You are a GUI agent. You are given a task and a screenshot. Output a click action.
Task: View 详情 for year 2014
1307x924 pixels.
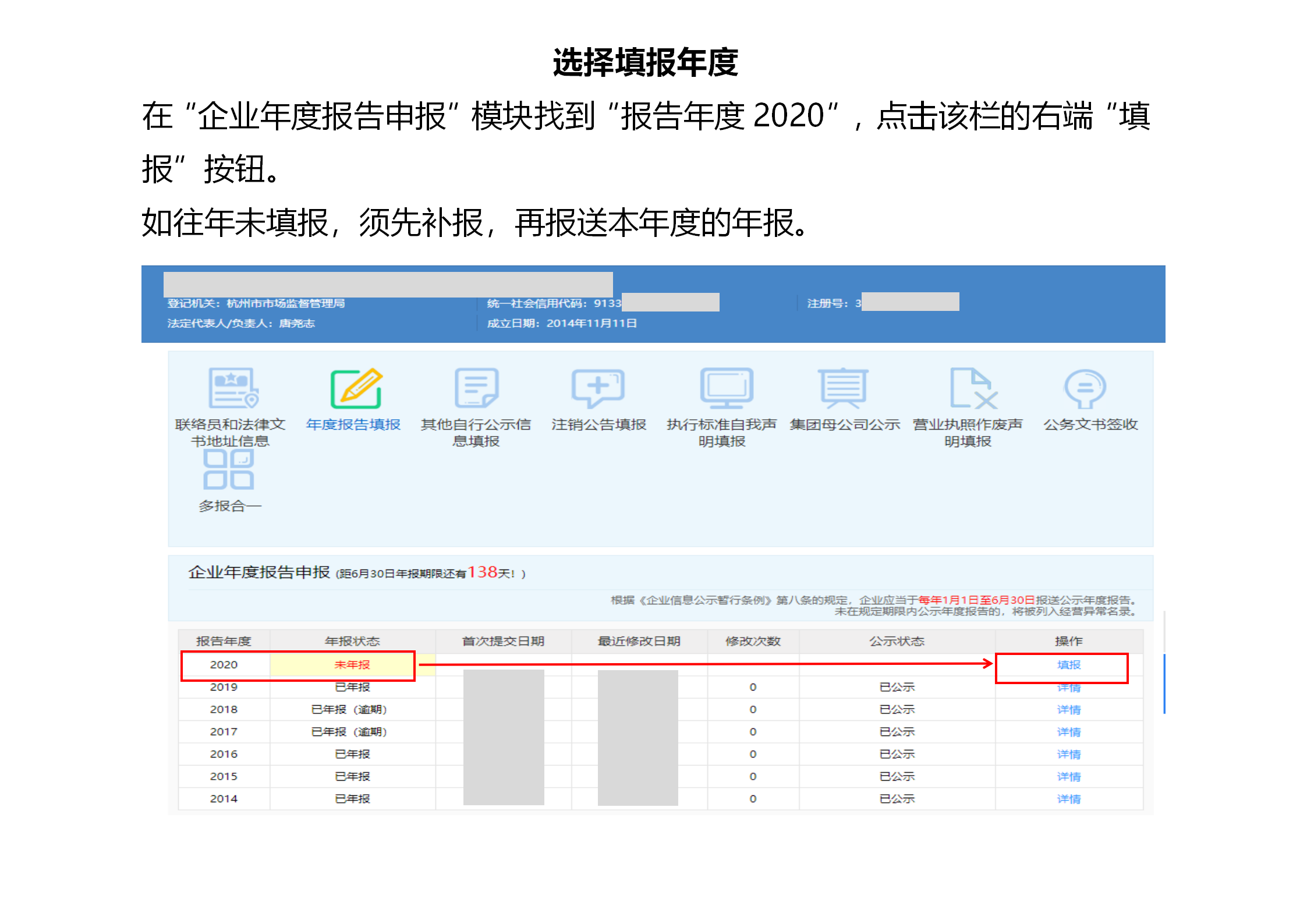click(x=1068, y=798)
